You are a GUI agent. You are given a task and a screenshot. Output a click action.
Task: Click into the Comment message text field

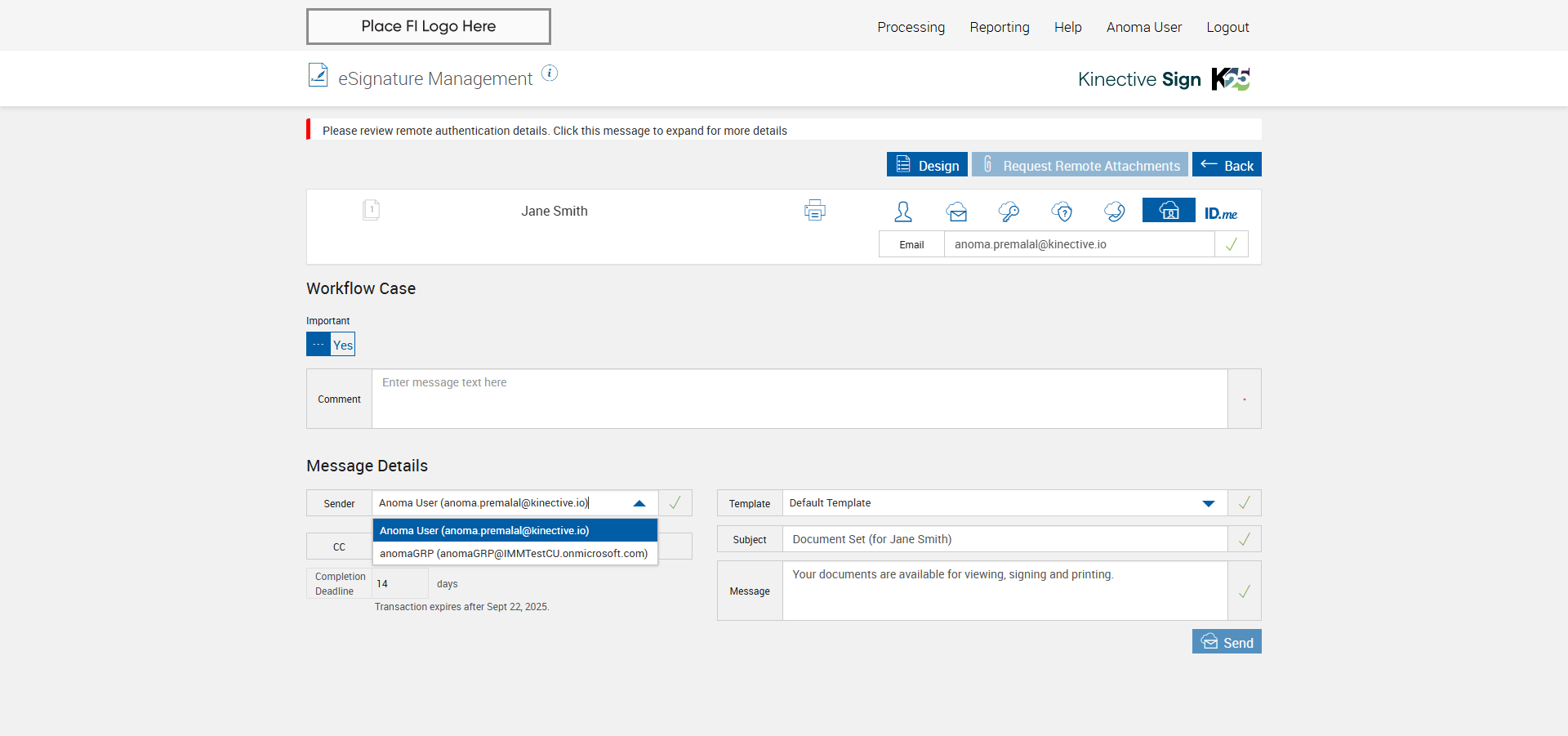point(799,399)
